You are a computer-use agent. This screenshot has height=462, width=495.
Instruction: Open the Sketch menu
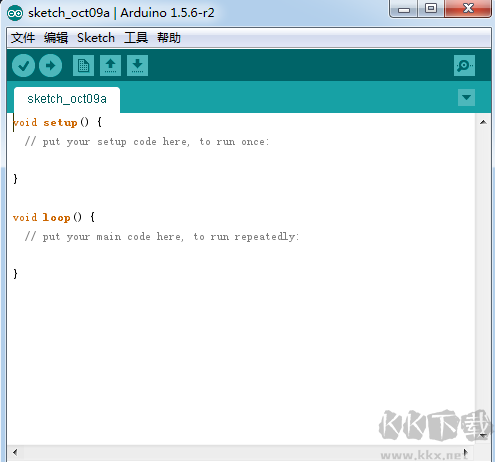coord(96,38)
